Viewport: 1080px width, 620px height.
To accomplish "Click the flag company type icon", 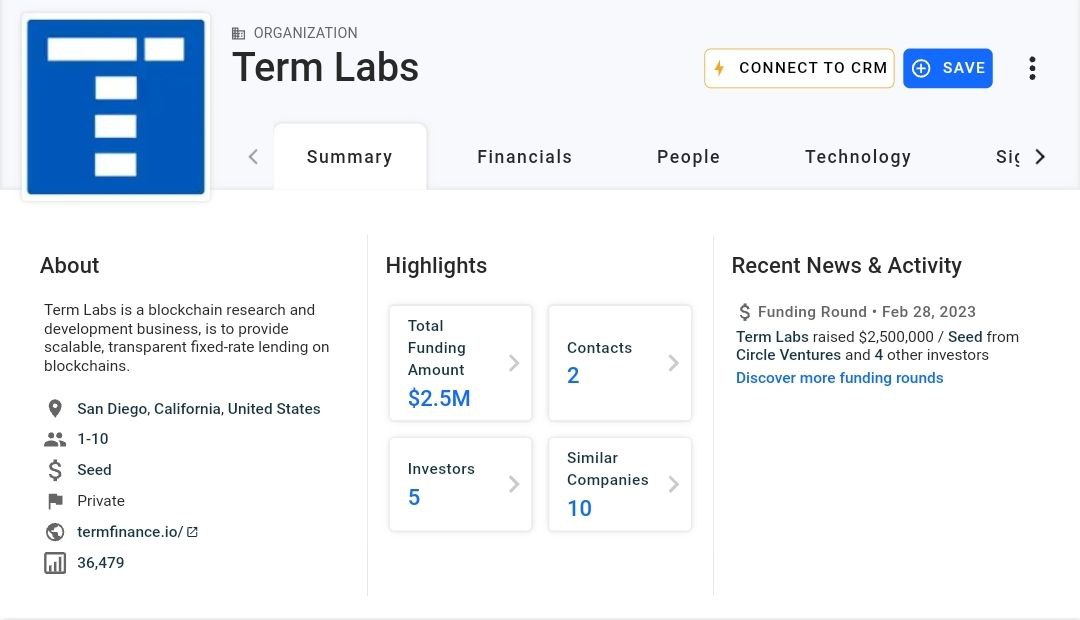I will (55, 501).
